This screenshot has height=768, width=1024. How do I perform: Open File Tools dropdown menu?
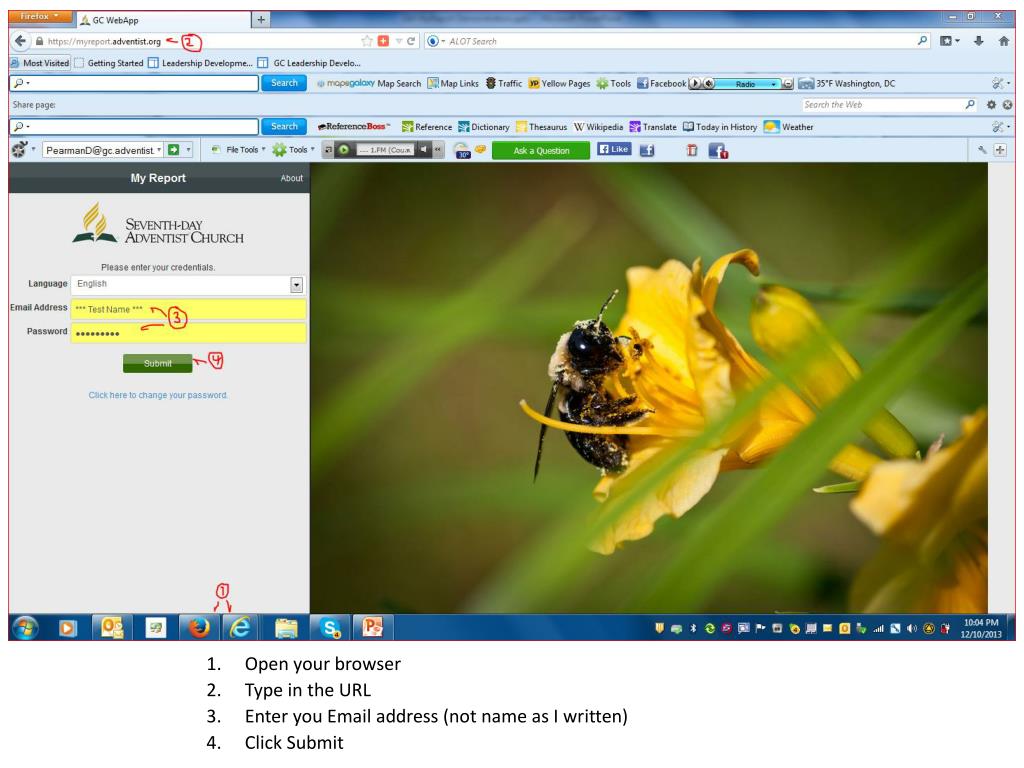coord(238,150)
